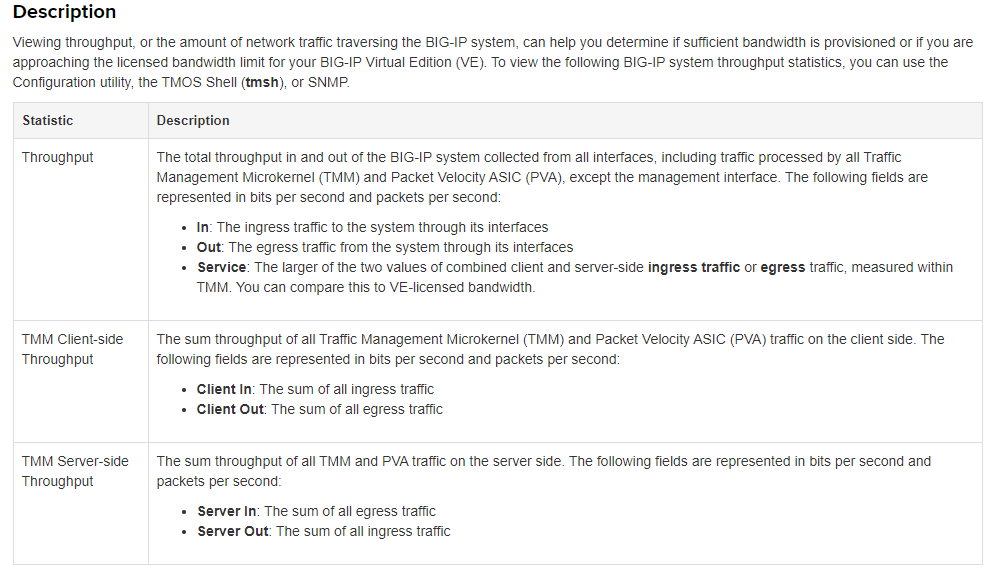Click the Description section heading
This screenshot has width=992, height=573.
(x=64, y=13)
